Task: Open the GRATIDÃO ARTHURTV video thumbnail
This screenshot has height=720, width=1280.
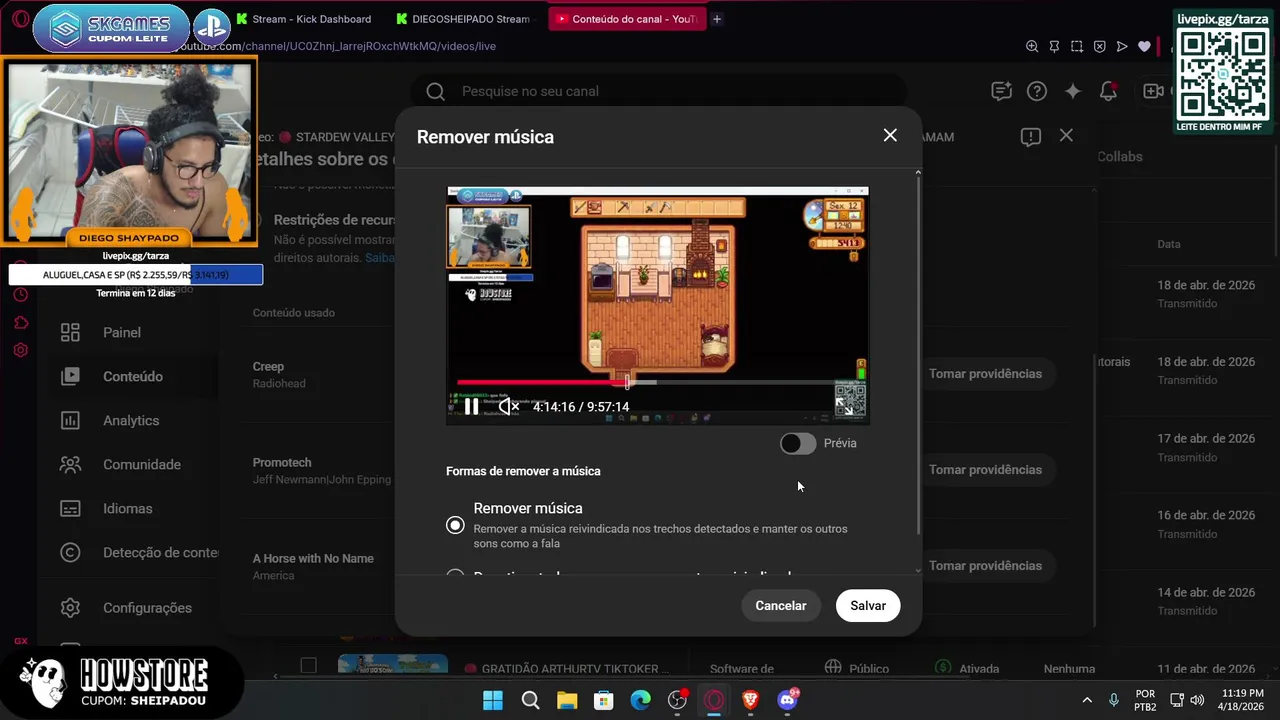Action: pyautogui.click(x=393, y=665)
